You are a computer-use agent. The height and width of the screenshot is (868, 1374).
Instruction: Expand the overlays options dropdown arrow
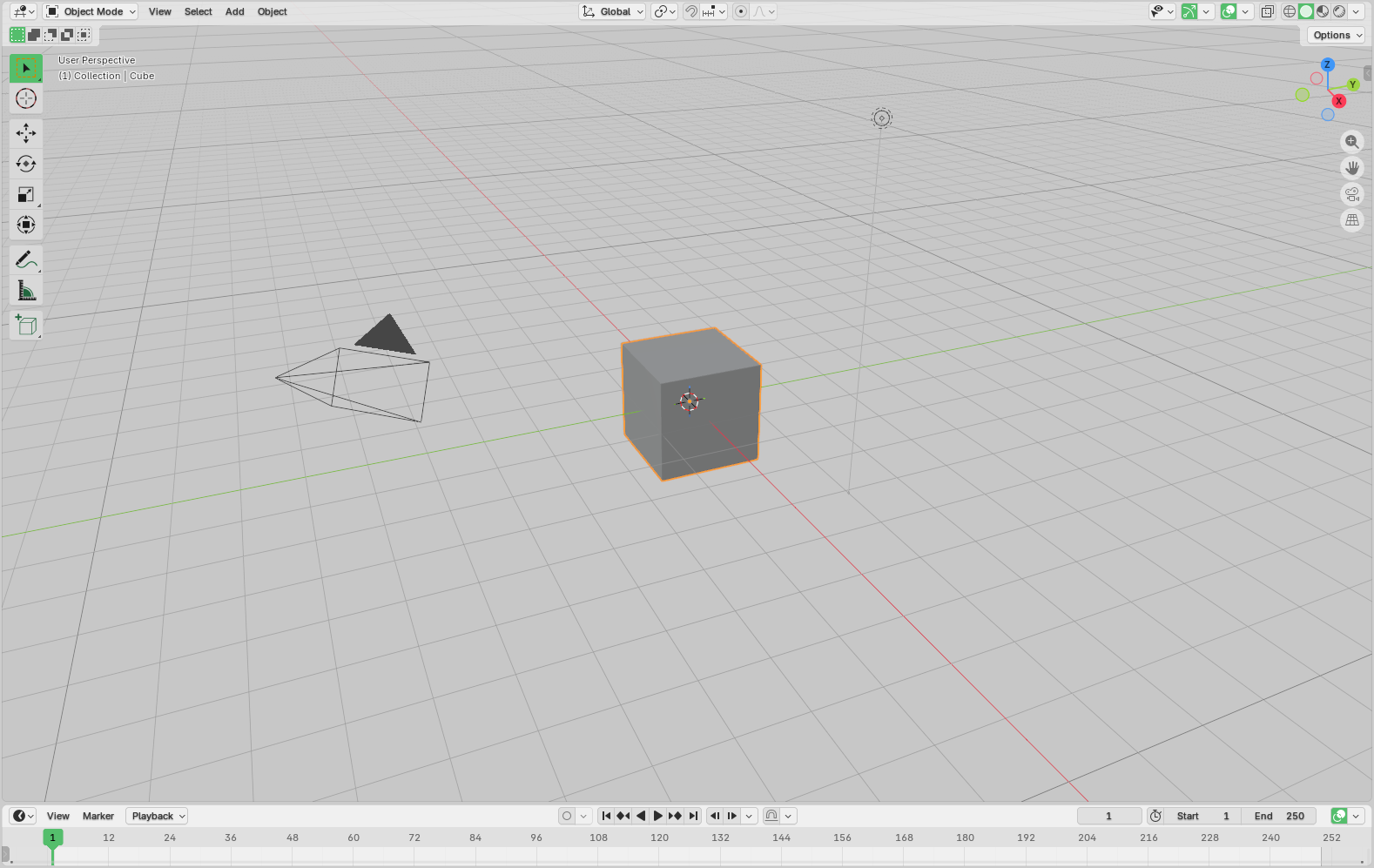pos(1245,11)
